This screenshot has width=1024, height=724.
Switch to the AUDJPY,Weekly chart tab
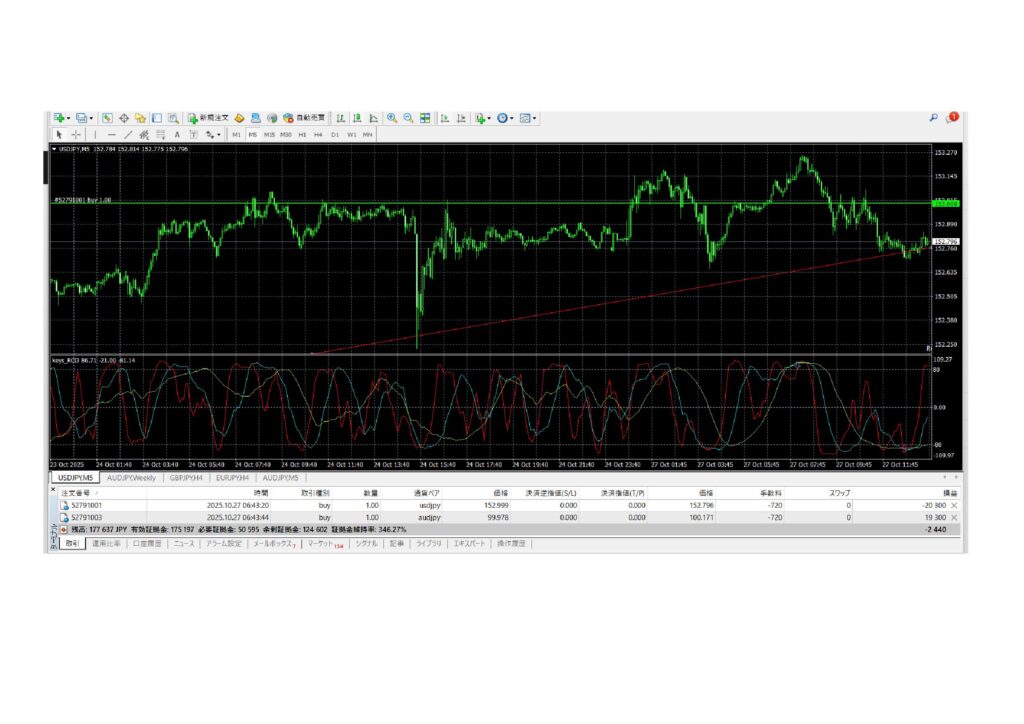coord(133,478)
